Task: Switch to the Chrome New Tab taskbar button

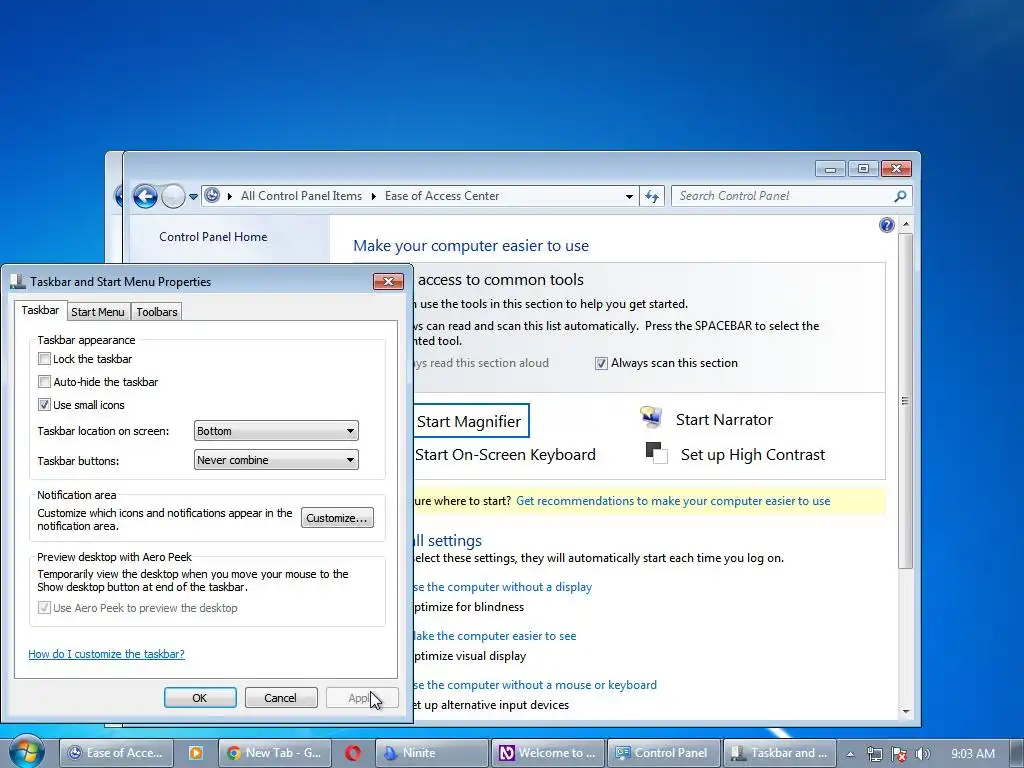Action: coord(274,753)
